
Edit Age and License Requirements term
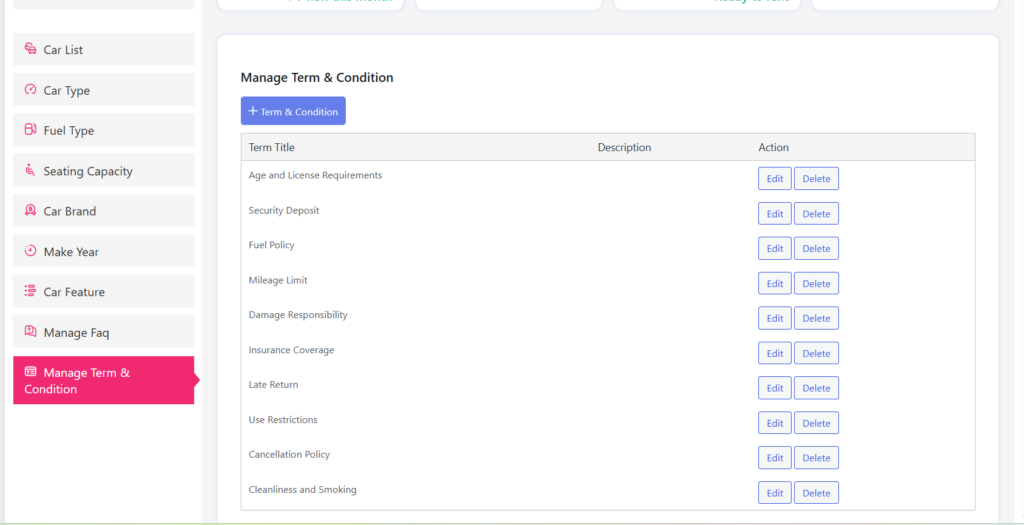coord(775,179)
